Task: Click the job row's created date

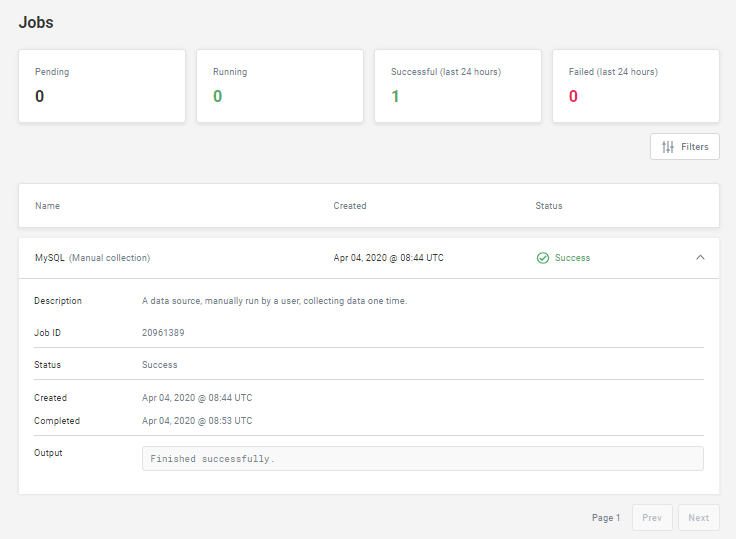Action: tap(388, 258)
